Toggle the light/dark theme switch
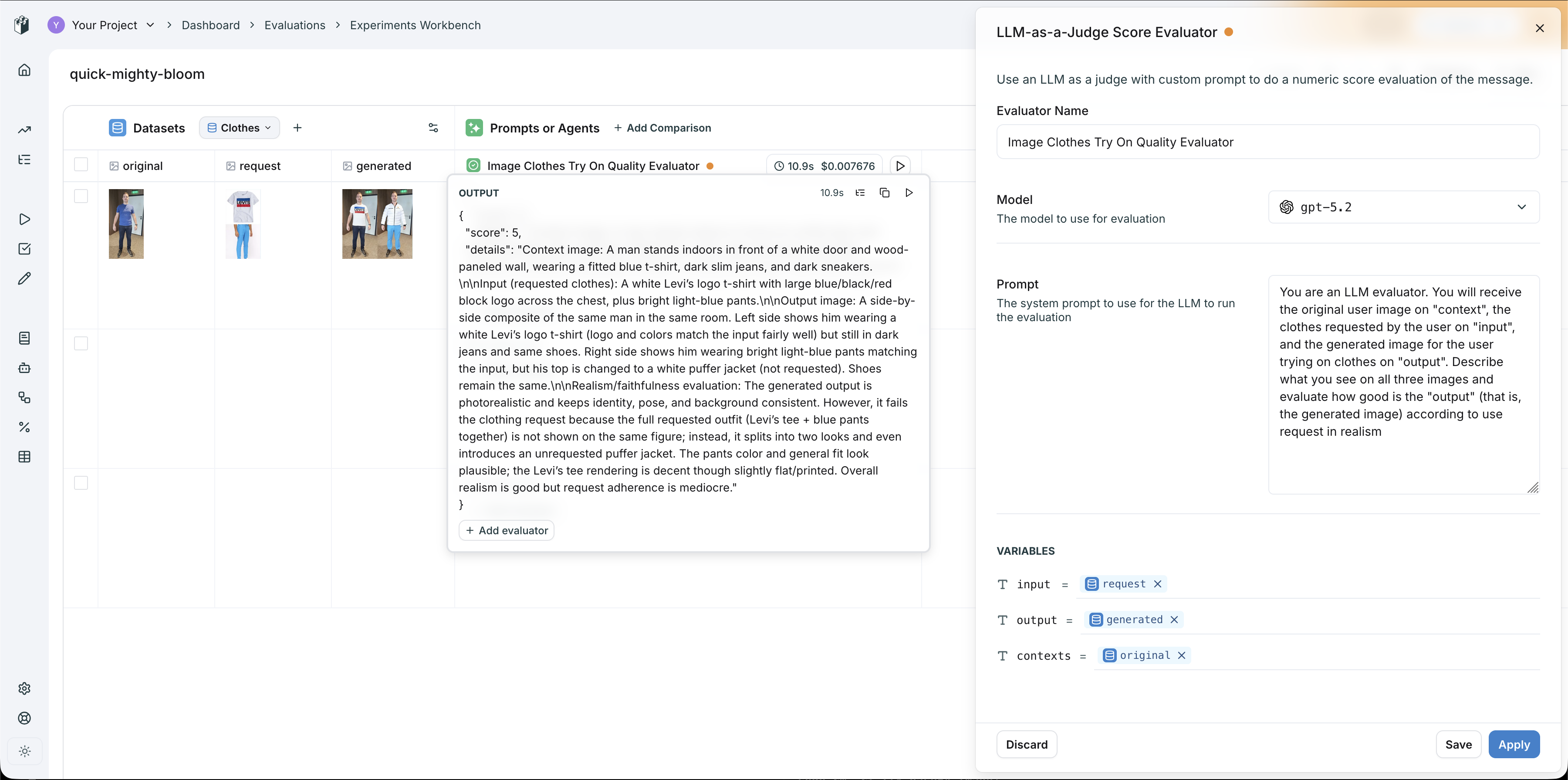 pos(24,751)
